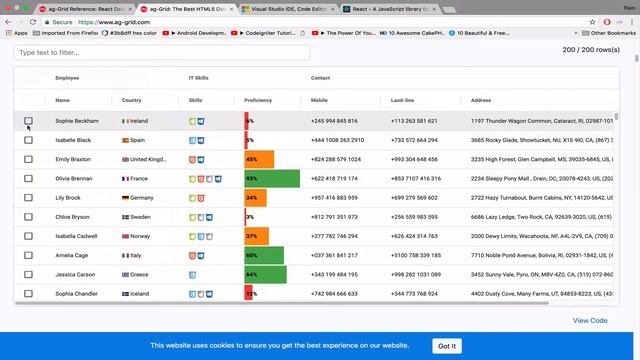640x360 pixels.
Task: Bookmark this page with the star icon
Action: [x=592, y=22]
